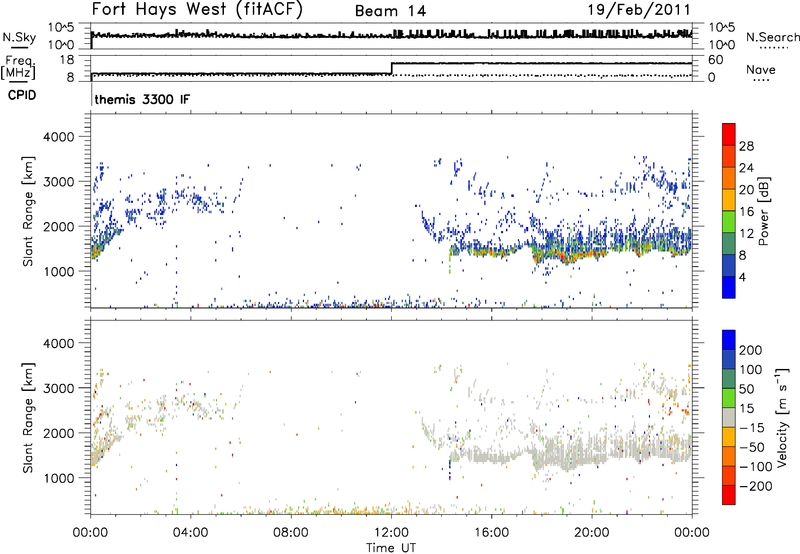Screen dimensions: 800x554
Task: Click 'Slant Range [km]' label of power panel
Action: point(29,211)
